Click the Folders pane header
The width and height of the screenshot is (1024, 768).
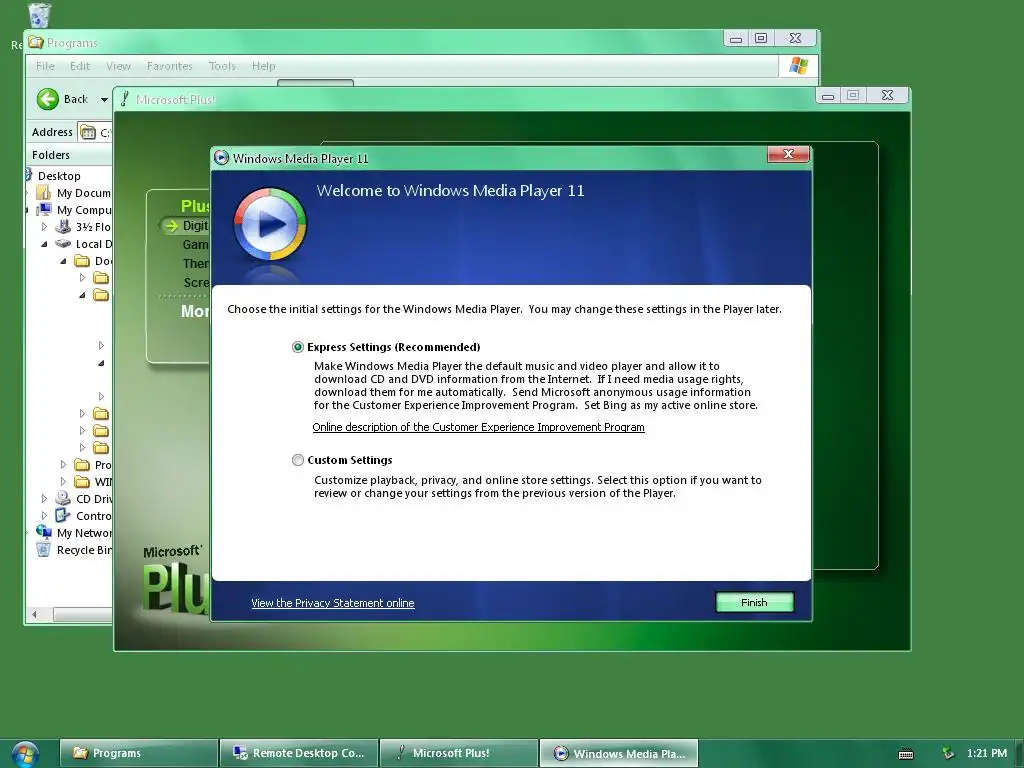tap(69, 155)
